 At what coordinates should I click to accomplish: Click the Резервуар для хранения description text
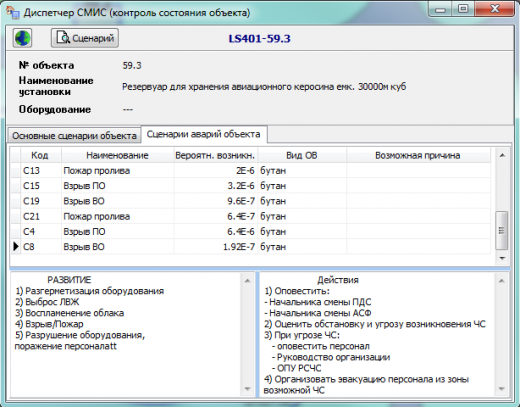(x=264, y=87)
